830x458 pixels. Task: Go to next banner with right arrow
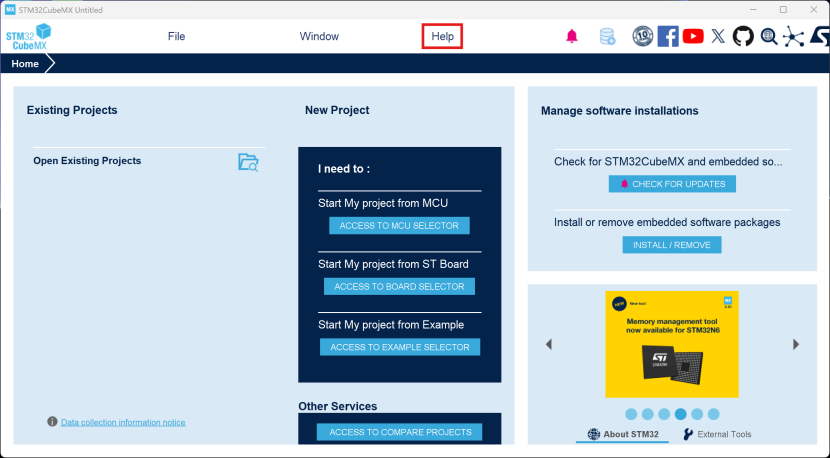796,344
